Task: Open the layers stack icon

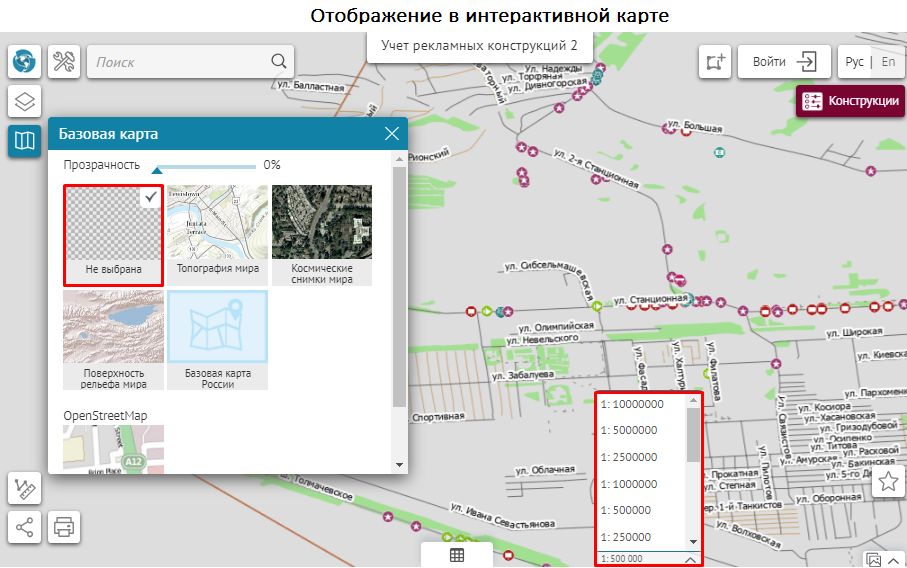Action: coord(24,101)
